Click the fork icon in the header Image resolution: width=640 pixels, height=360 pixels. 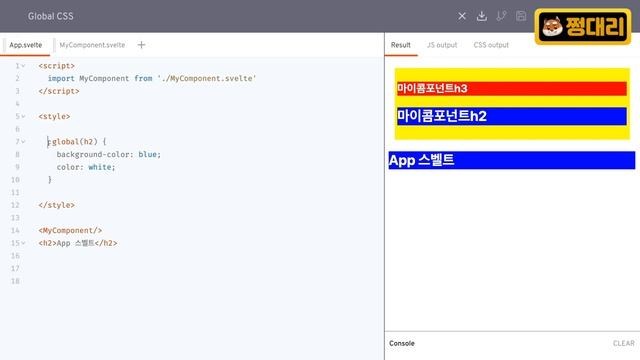tap(501, 16)
